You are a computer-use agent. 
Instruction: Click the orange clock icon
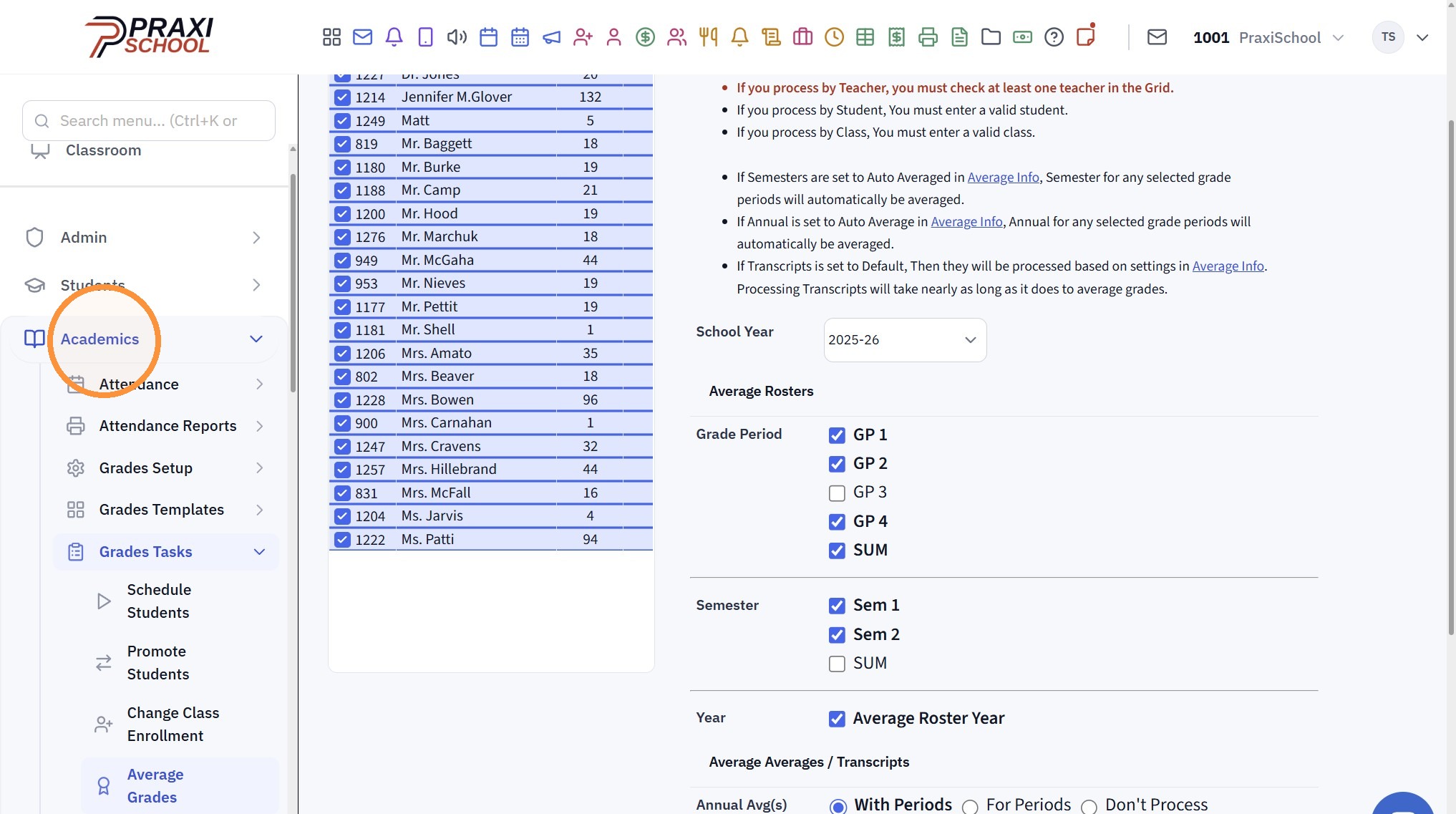pos(835,37)
